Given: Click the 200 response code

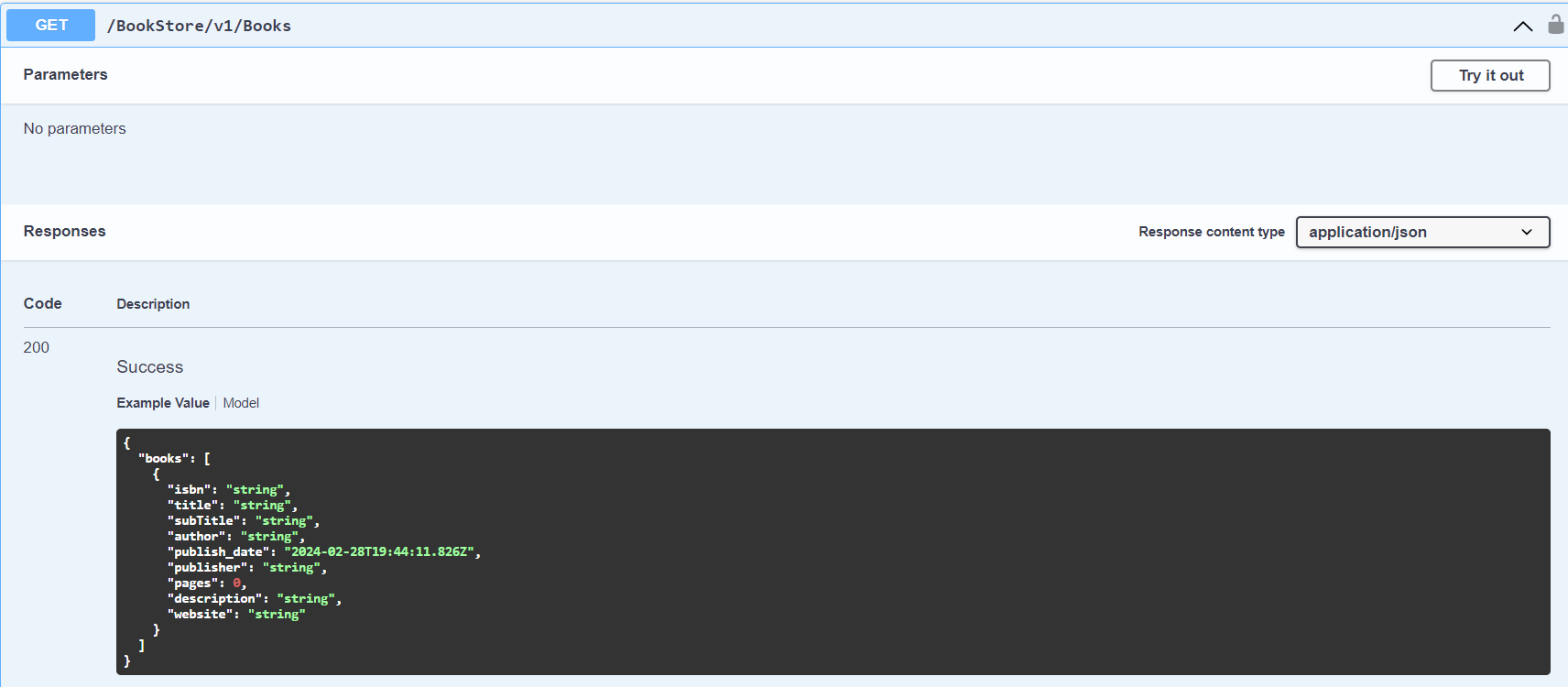Looking at the screenshot, I should [x=37, y=347].
